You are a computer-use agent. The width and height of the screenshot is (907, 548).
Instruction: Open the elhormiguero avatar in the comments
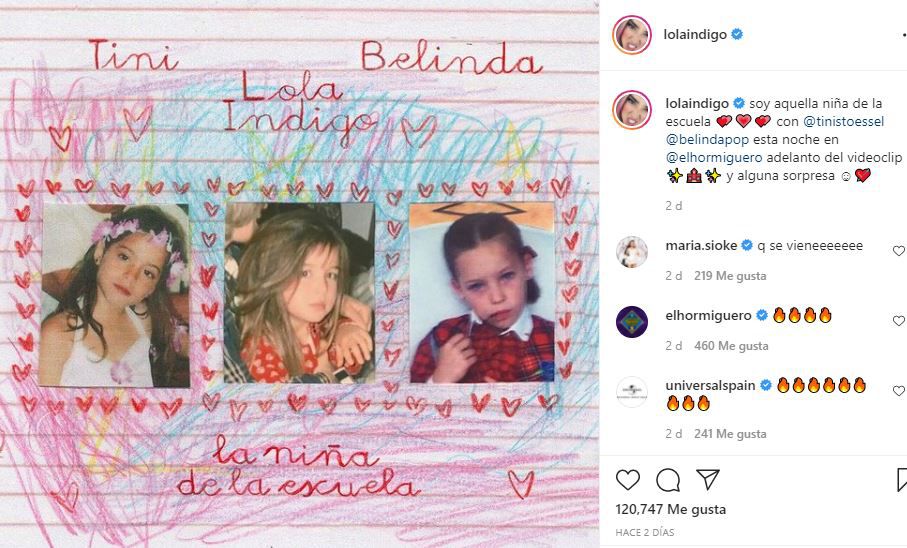(632, 322)
